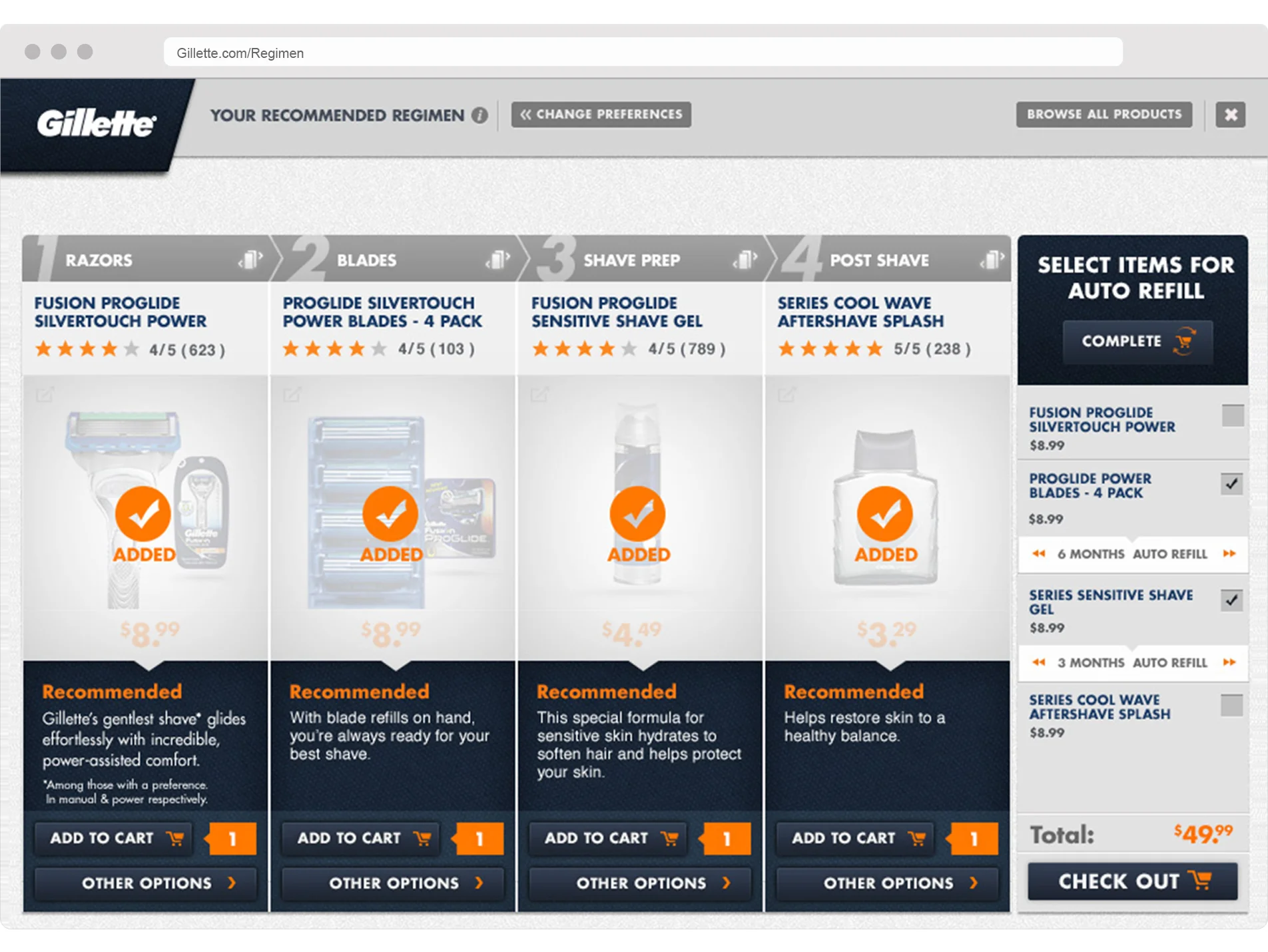Decrease the 6 Months auto refill interval

[x=1039, y=554]
